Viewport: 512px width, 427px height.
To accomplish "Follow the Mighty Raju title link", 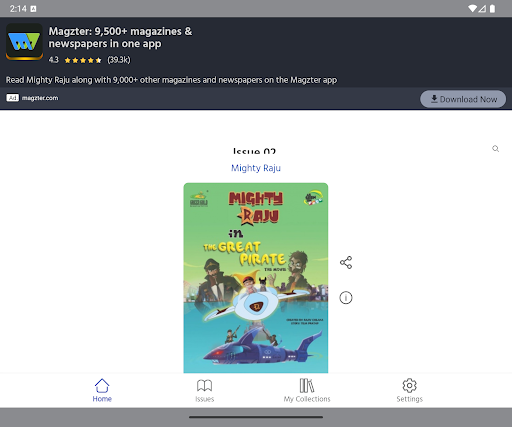I will [256, 168].
